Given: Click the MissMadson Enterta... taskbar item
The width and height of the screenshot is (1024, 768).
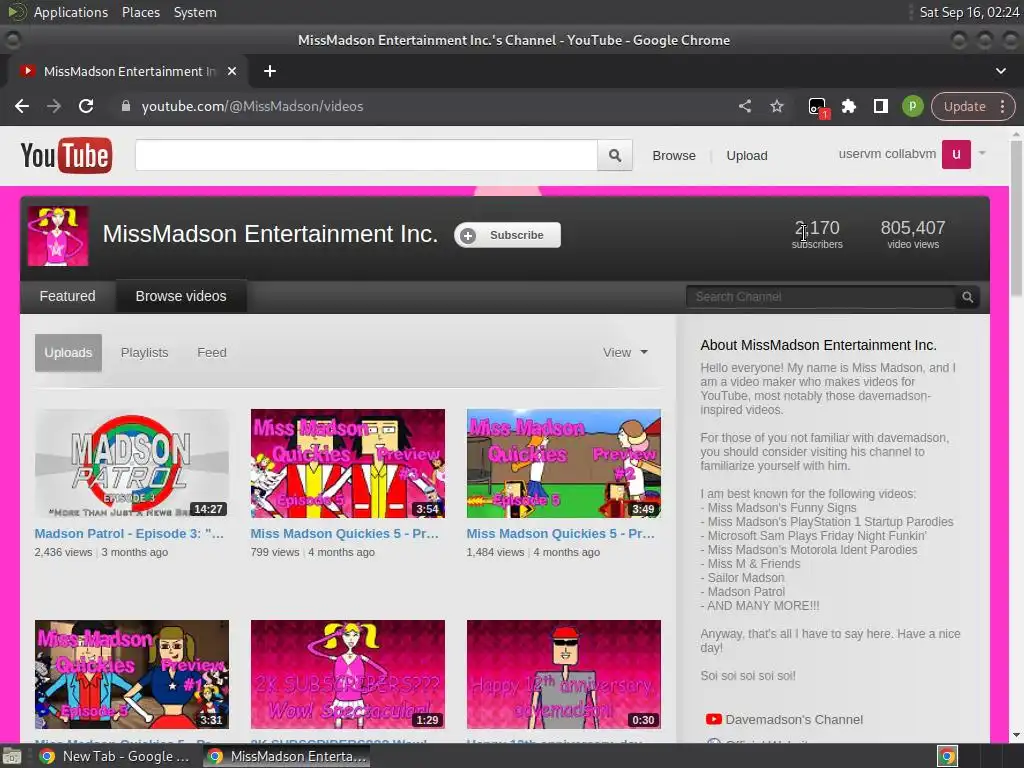Looking at the screenshot, I should 287,756.
